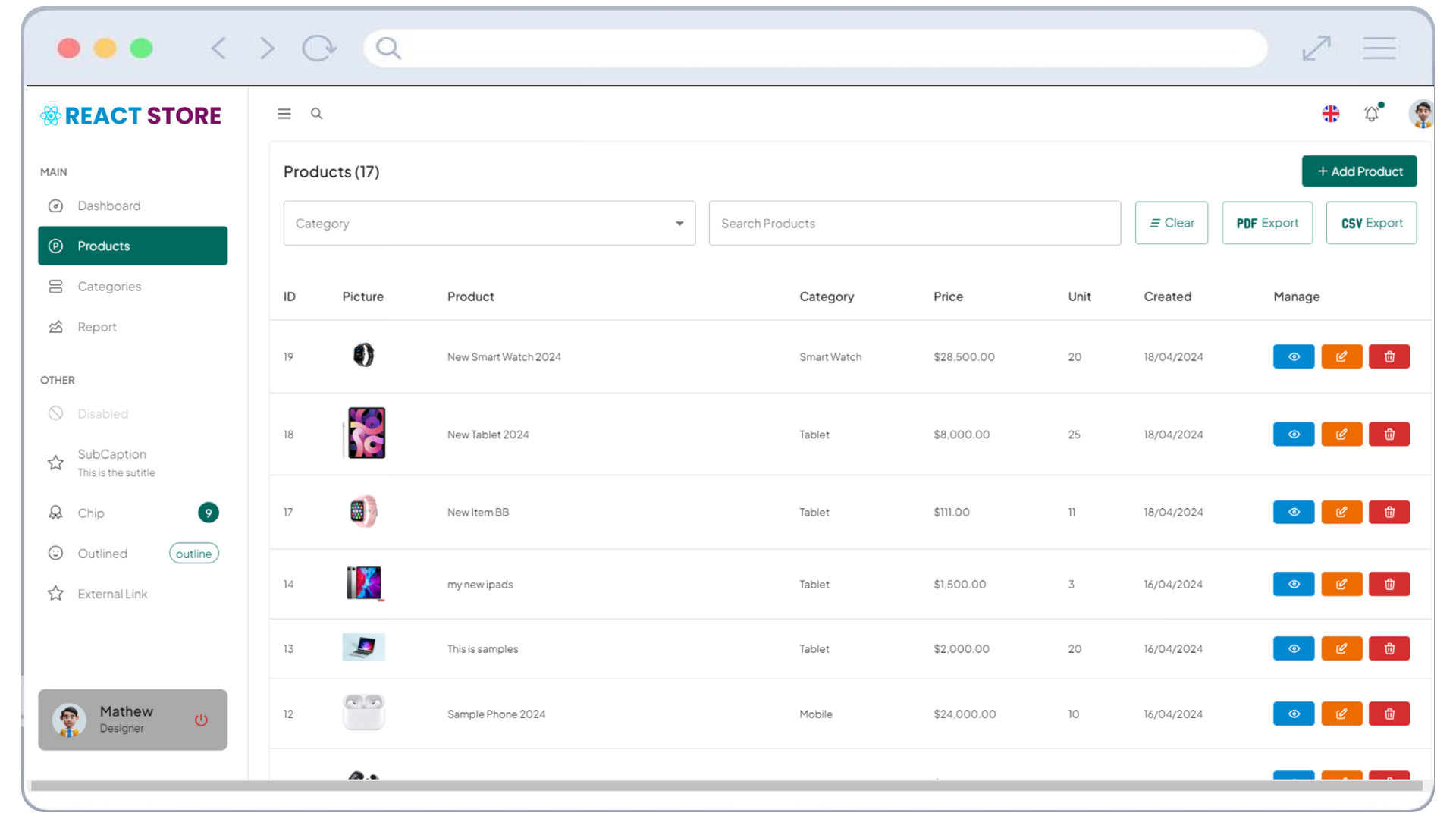Toggle the sidebar hamburger menu icon
Image resolution: width=1456 pixels, height=819 pixels.
point(284,114)
